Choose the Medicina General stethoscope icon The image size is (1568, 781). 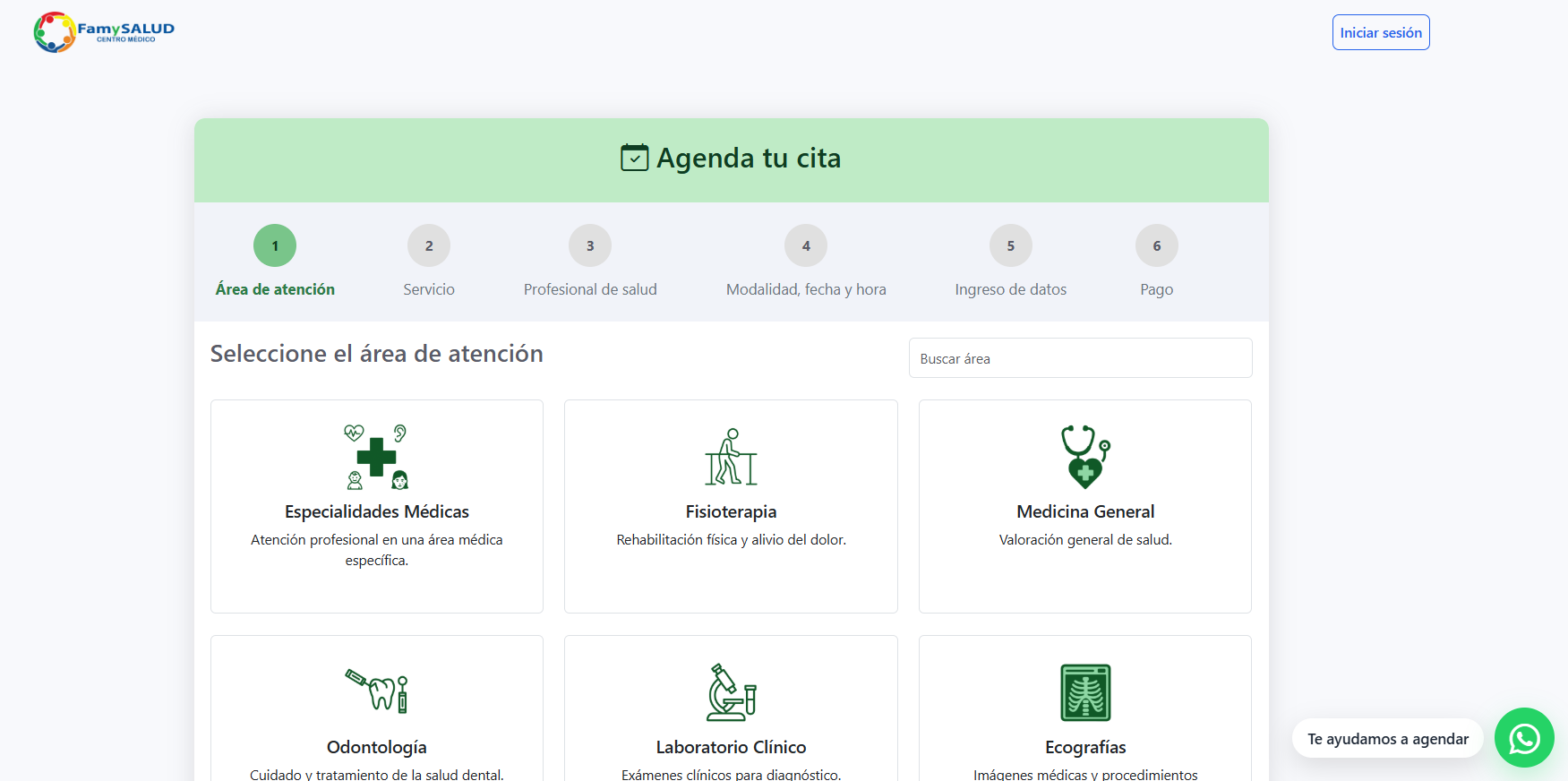pos(1085,457)
